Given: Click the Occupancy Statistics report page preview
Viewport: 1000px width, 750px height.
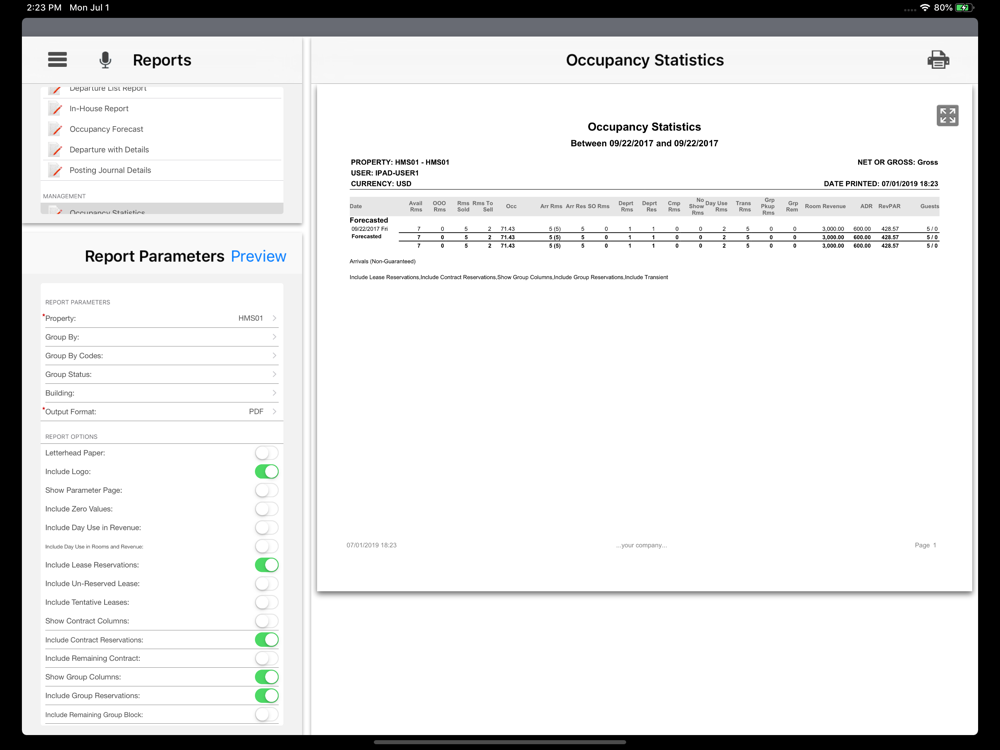Looking at the screenshot, I should coord(644,338).
